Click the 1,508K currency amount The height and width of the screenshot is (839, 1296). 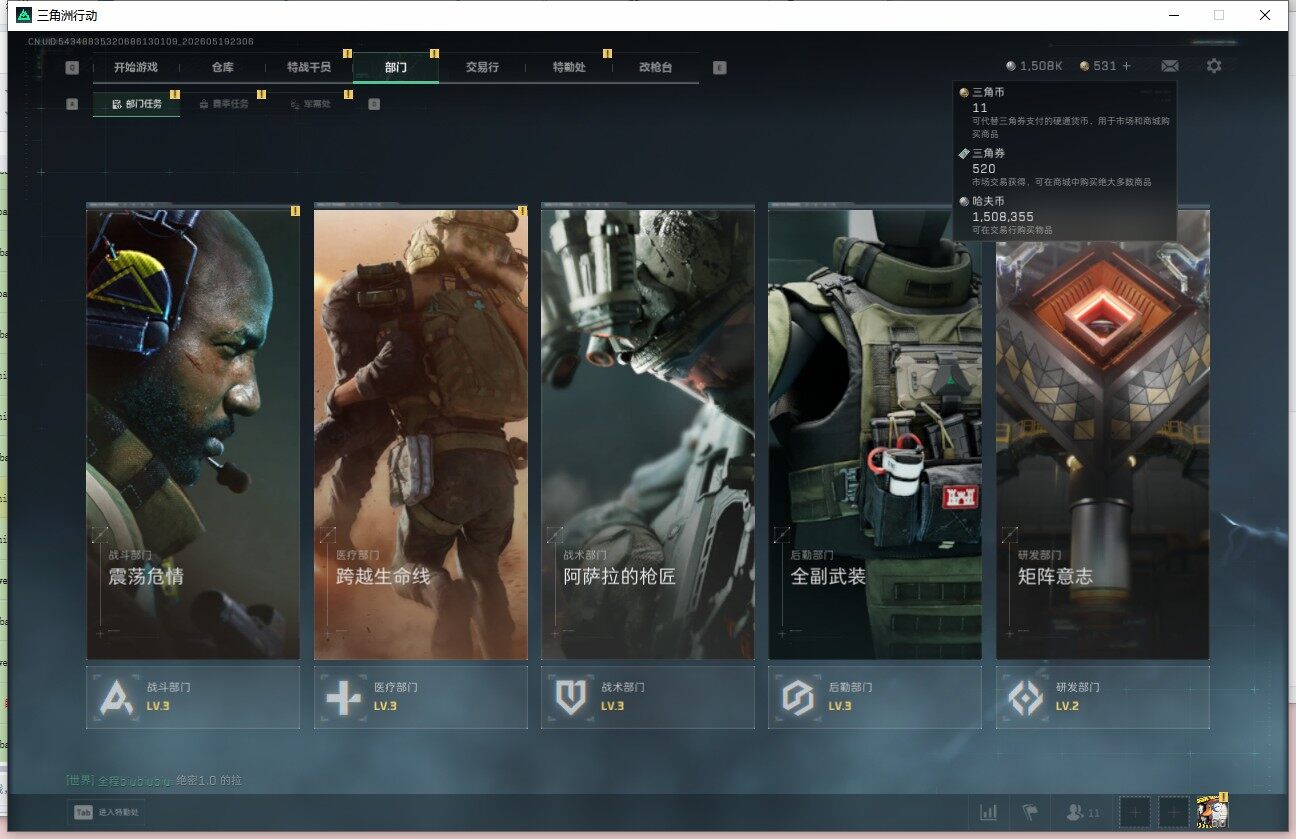pos(1041,66)
